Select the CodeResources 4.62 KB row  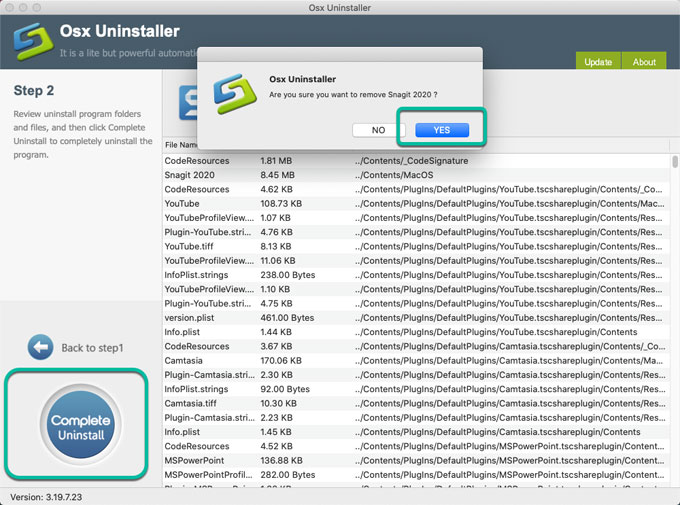(416, 189)
